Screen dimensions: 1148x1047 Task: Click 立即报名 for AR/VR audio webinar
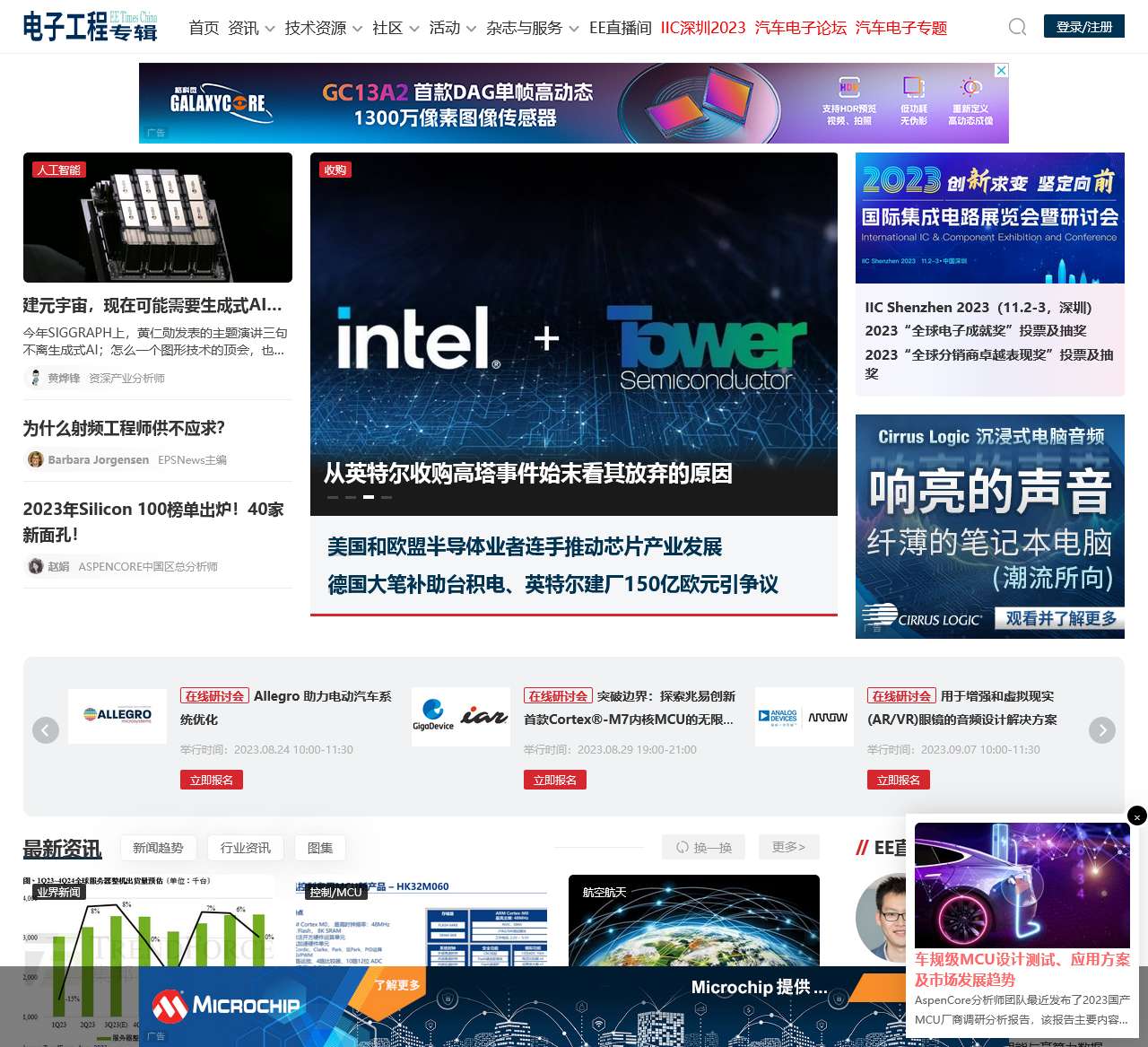[899, 780]
